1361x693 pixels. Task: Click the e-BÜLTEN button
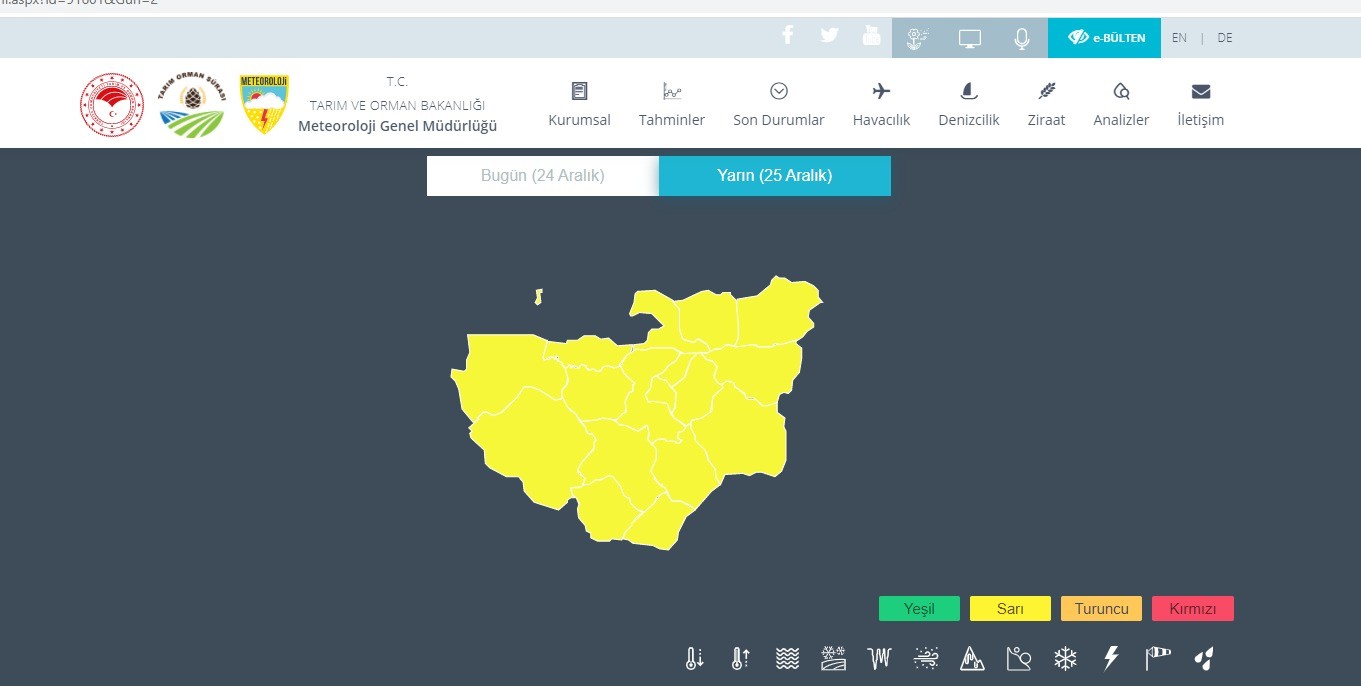point(1104,38)
